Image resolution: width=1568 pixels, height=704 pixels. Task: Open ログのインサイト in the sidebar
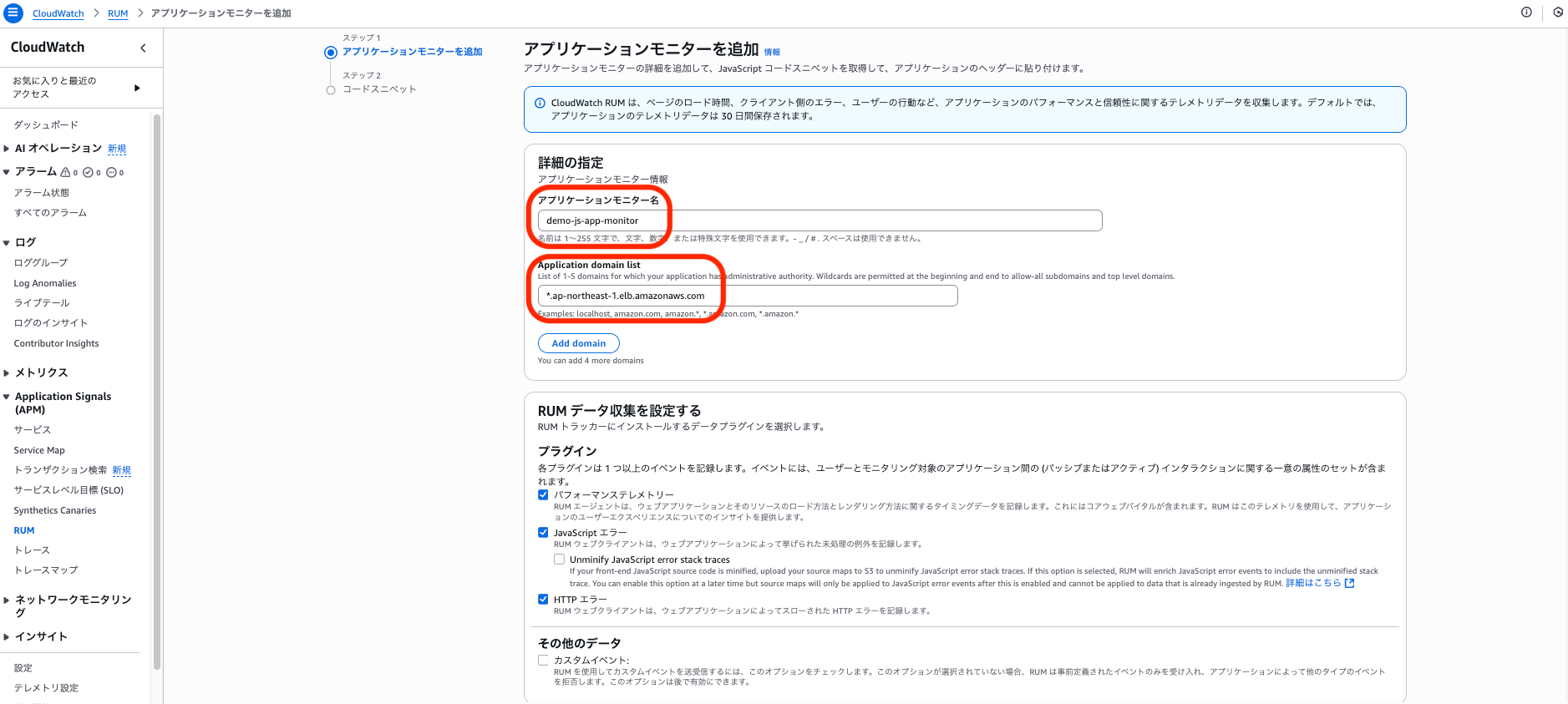tap(51, 322)
